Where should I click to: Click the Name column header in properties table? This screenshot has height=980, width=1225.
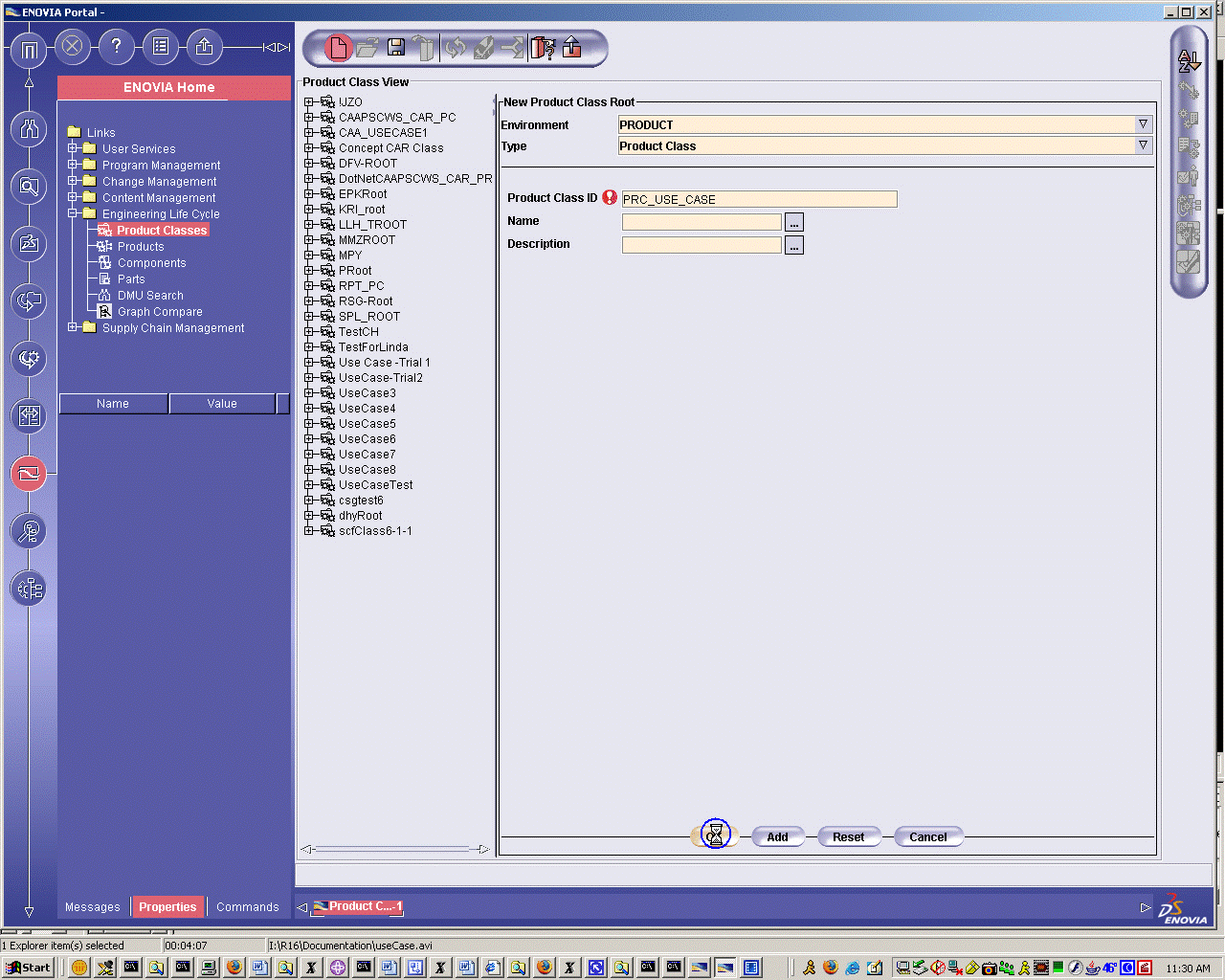(x=113, y=404)
